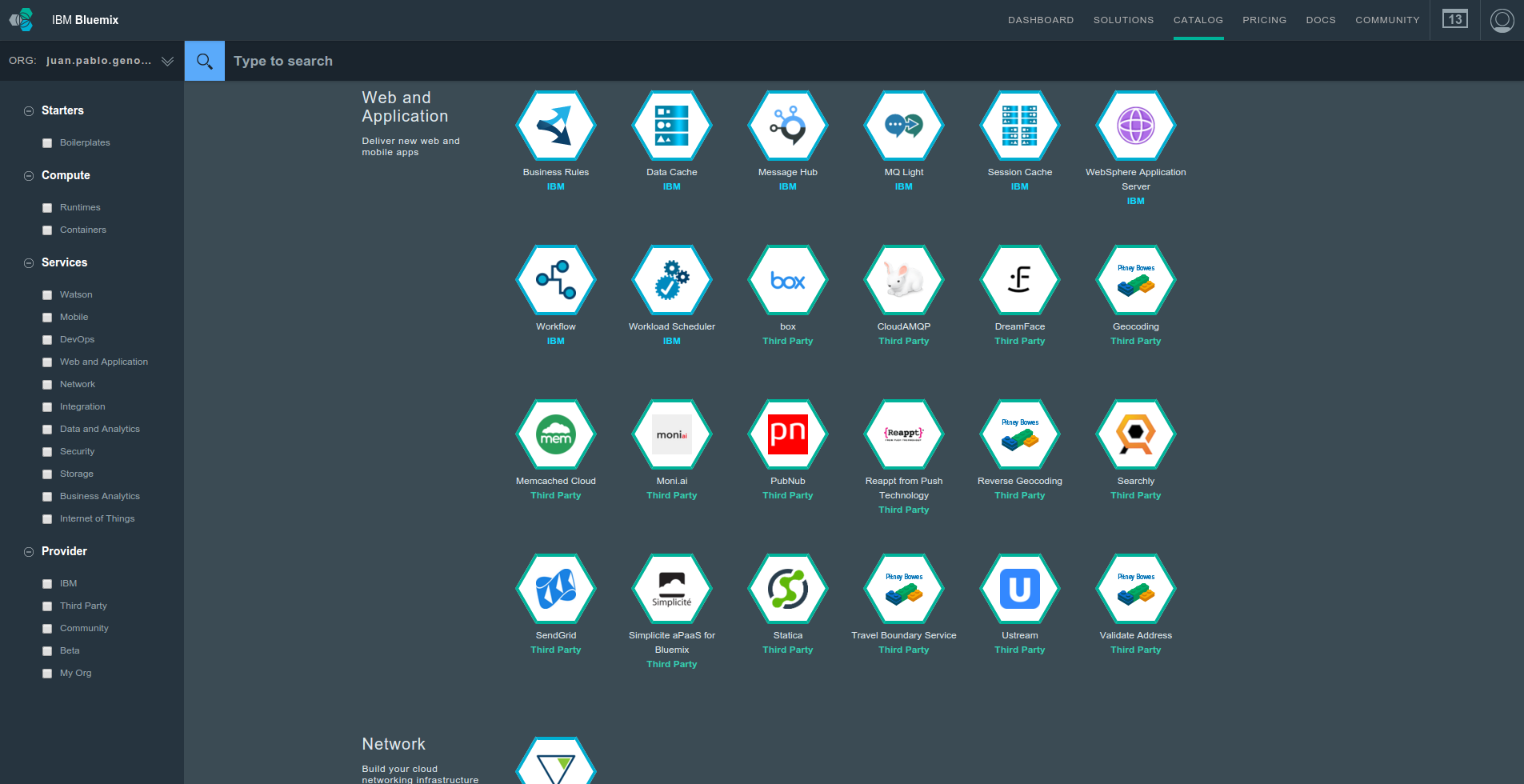
Task: Enable the Beta provider checkbox
Action: tap(47, 651)
